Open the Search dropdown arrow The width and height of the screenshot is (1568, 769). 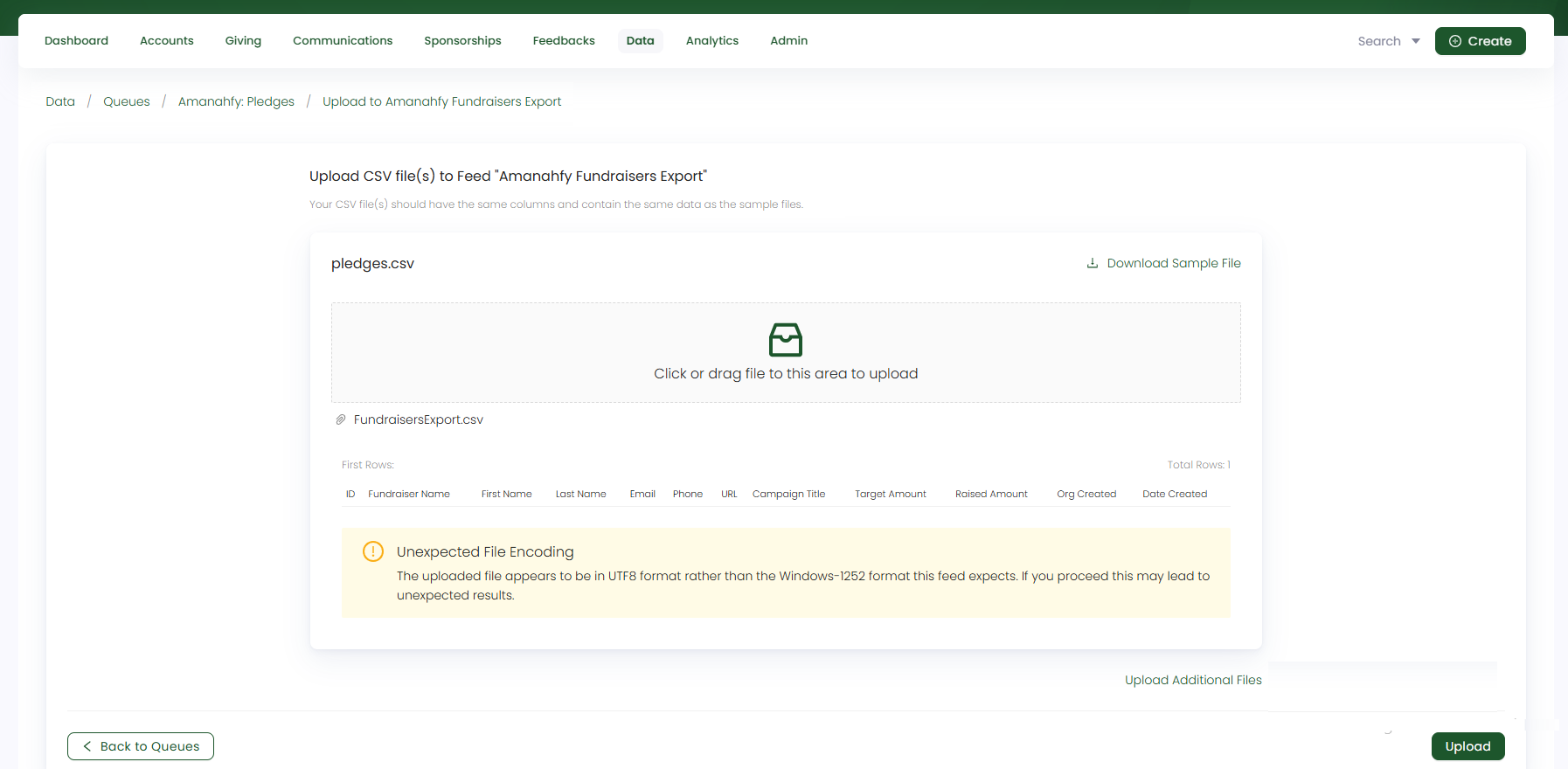pyautogui.click(x=1416, y=41)
